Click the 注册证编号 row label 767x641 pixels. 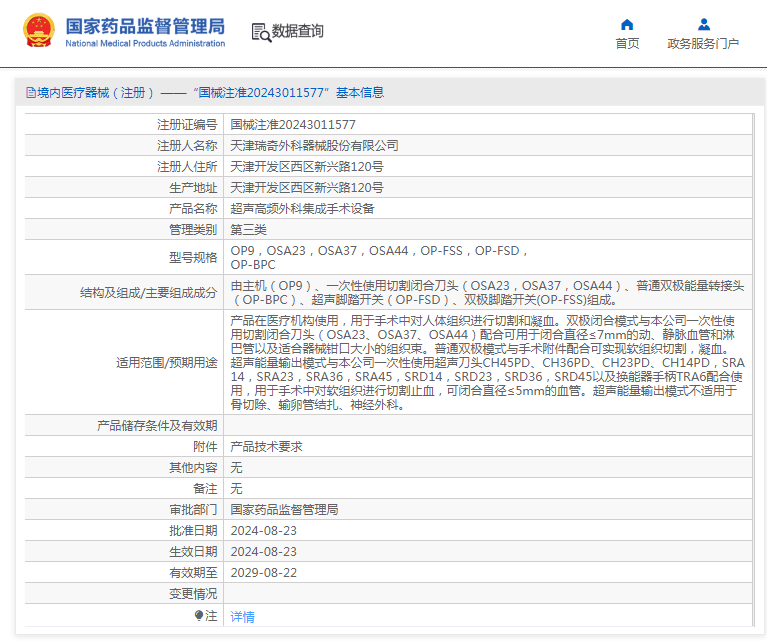pyautogui.click(x=187, y=125)
